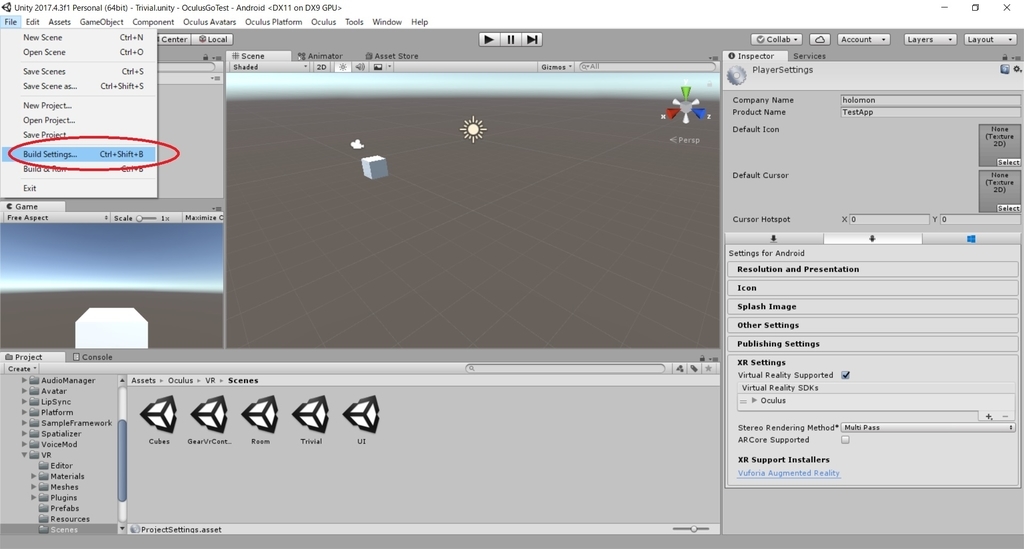Open the Shaded draw mode dropdown

(270, 67)
